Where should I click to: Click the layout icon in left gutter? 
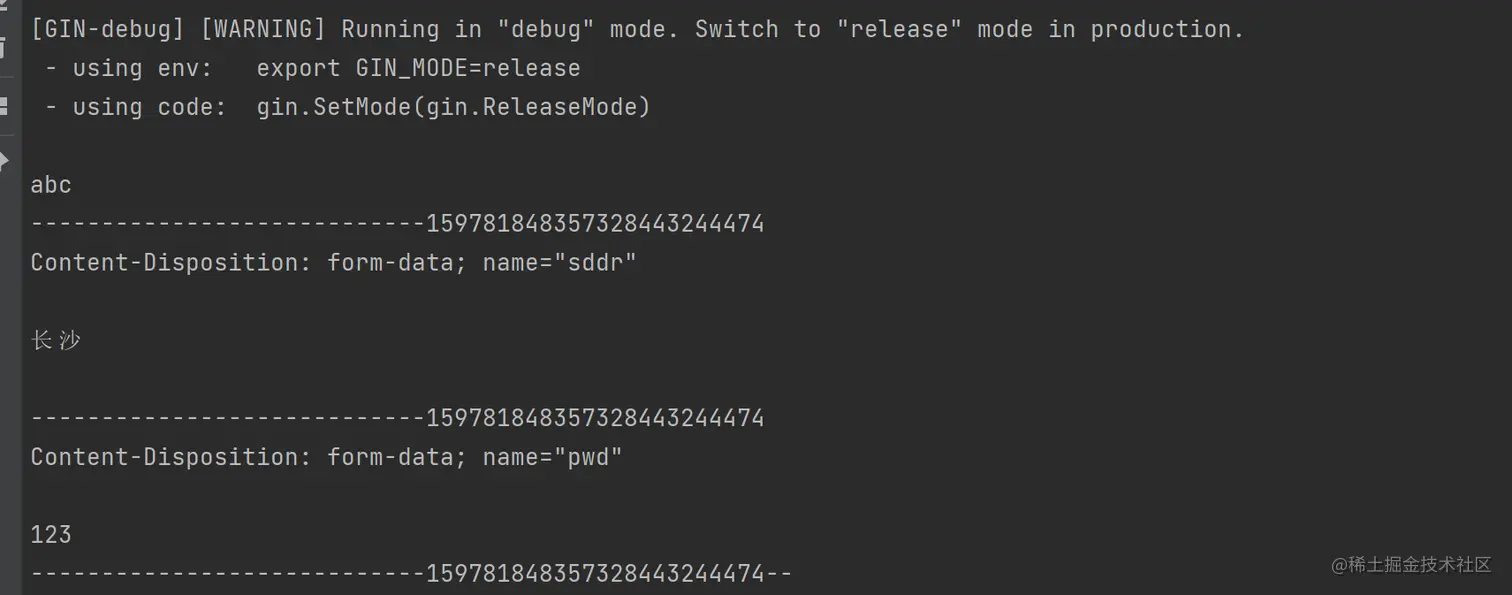[x=4, y=105]
